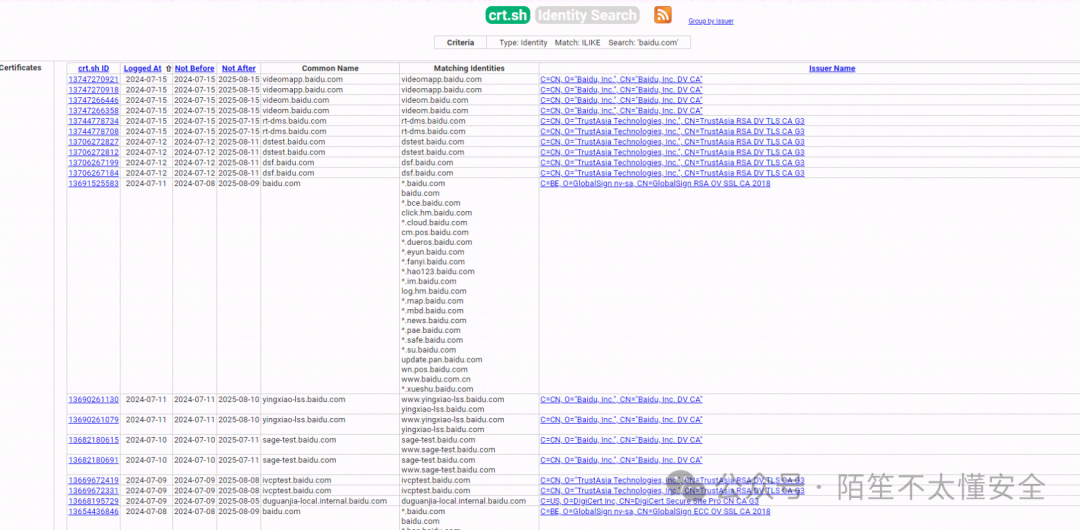Open certificate ID 13706267199
Screen dimensions: 1080x530
[x=94, y=162]
